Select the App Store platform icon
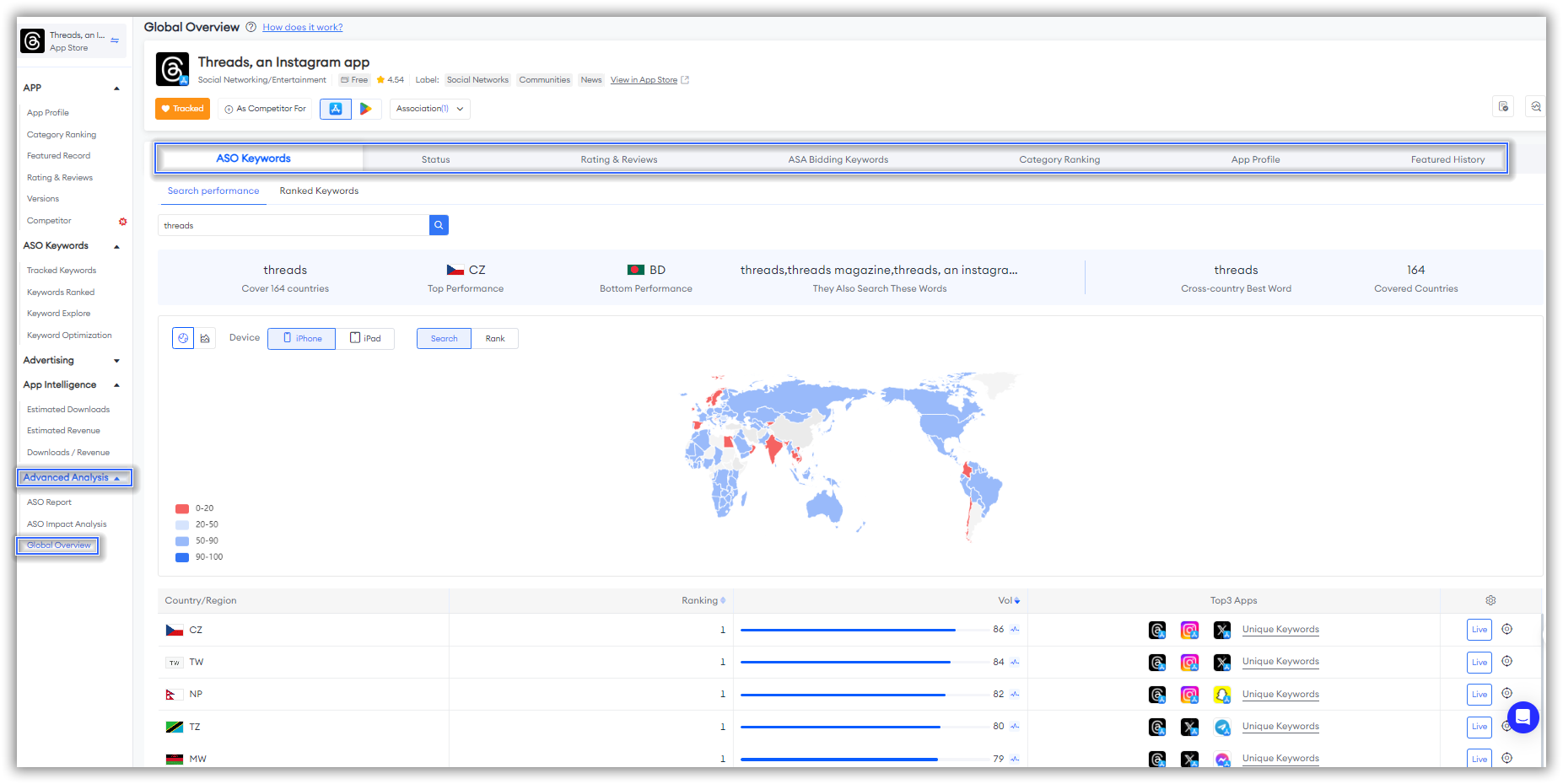Screen dimensions: 1563x784 coord(336,109)
